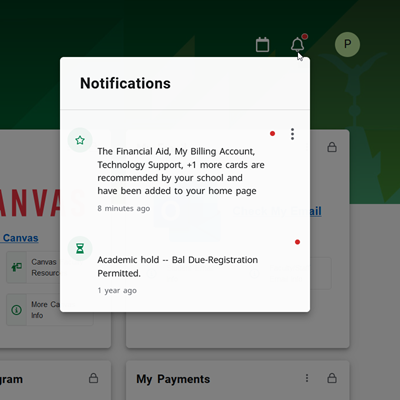This screenshot has width=400, height=400.
Task: Open three-dot menu on Financial Aid notification
Action: (292, 134)
